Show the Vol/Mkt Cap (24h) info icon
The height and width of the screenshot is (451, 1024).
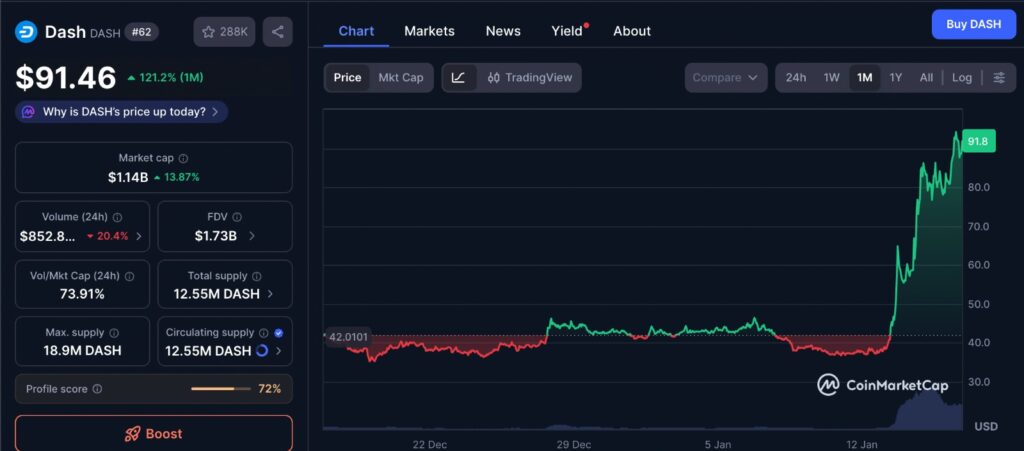pos(129,276)
